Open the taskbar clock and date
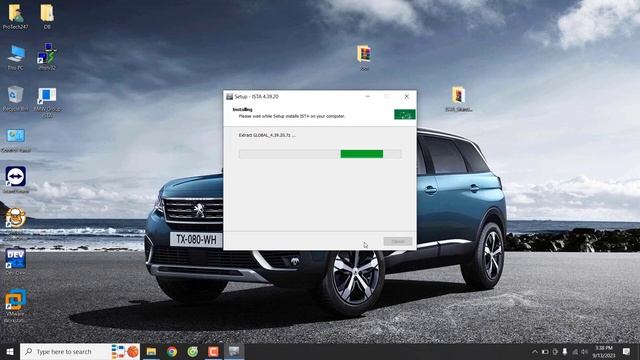This screenshot has height=360, width=640. tap(604, 351)
